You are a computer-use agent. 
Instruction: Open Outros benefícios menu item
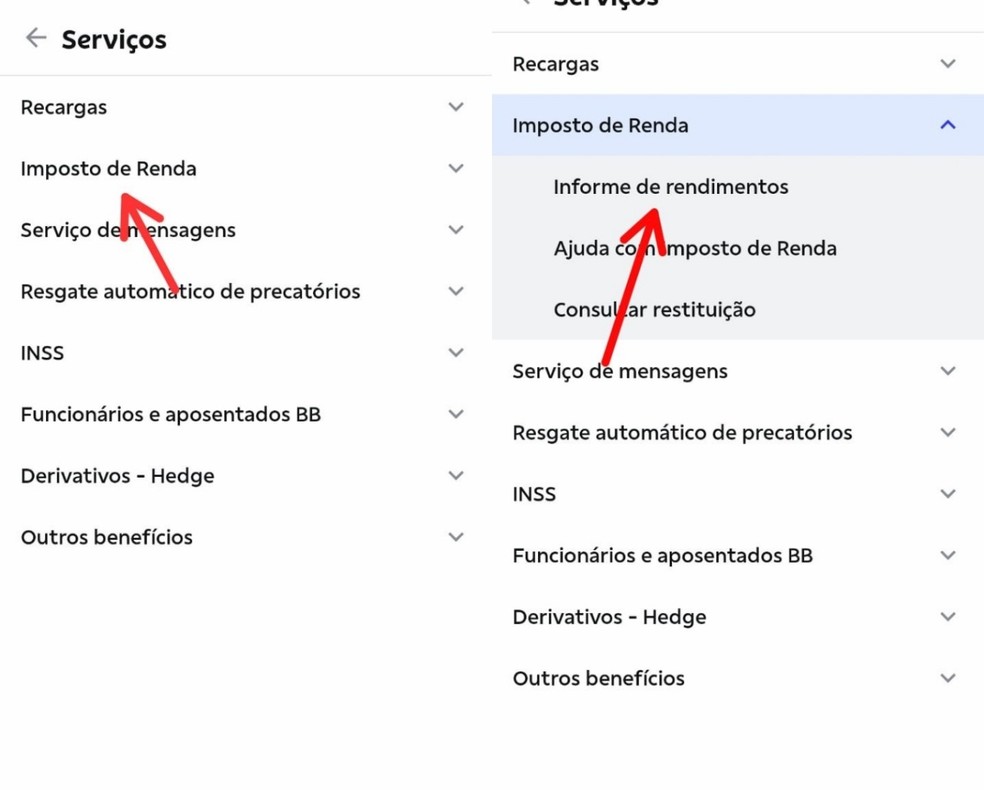point(106,537)
